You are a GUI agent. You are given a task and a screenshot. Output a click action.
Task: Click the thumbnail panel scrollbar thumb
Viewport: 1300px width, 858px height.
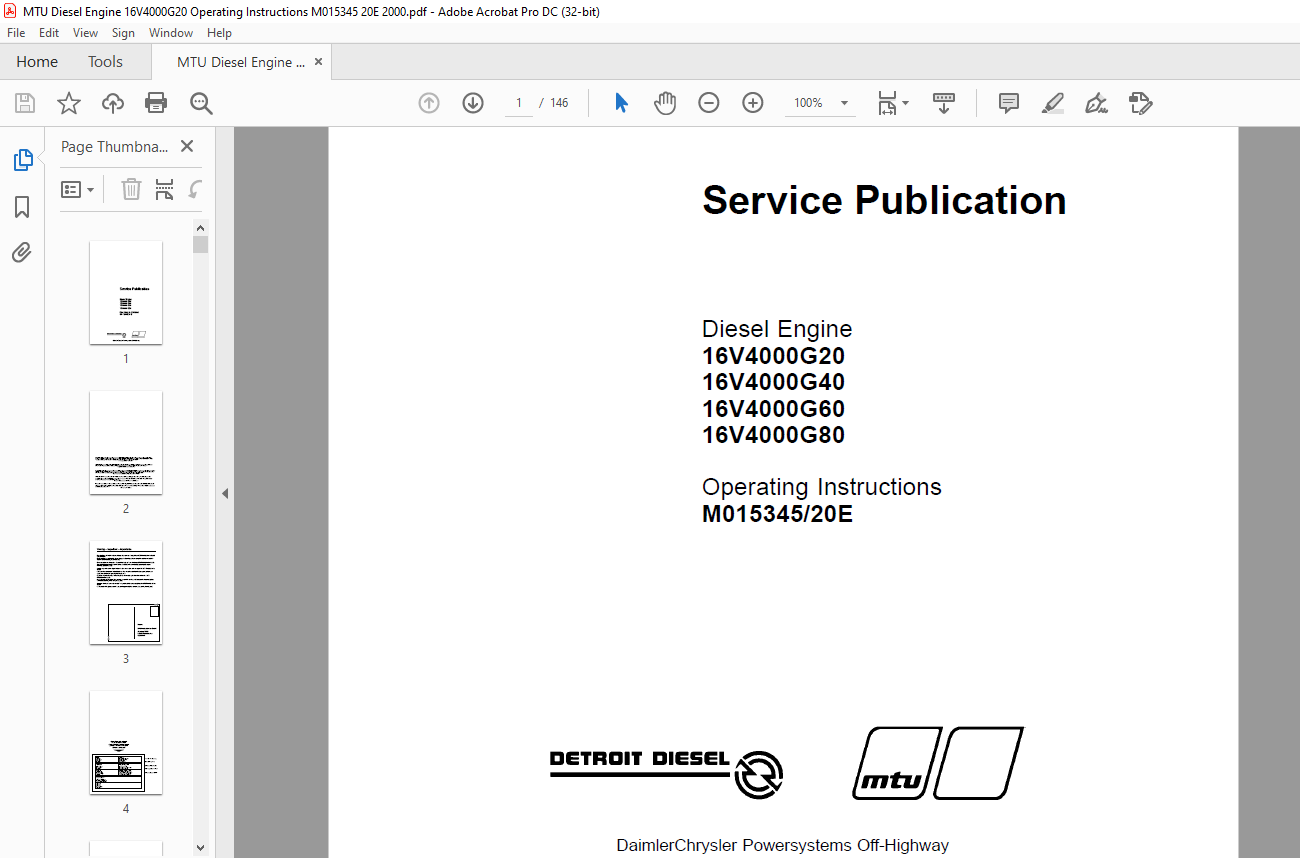point(201,245)
